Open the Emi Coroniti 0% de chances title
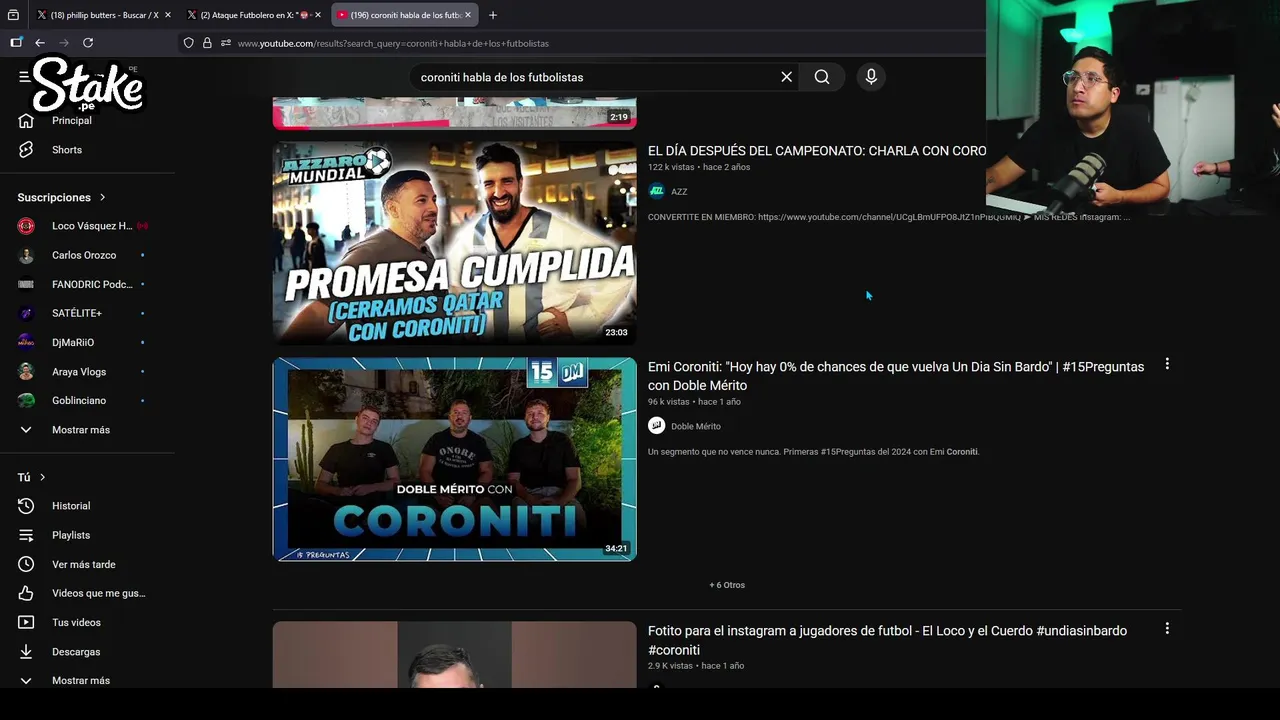This screenshot has width=1280, height=720. (x=896, y=376)
